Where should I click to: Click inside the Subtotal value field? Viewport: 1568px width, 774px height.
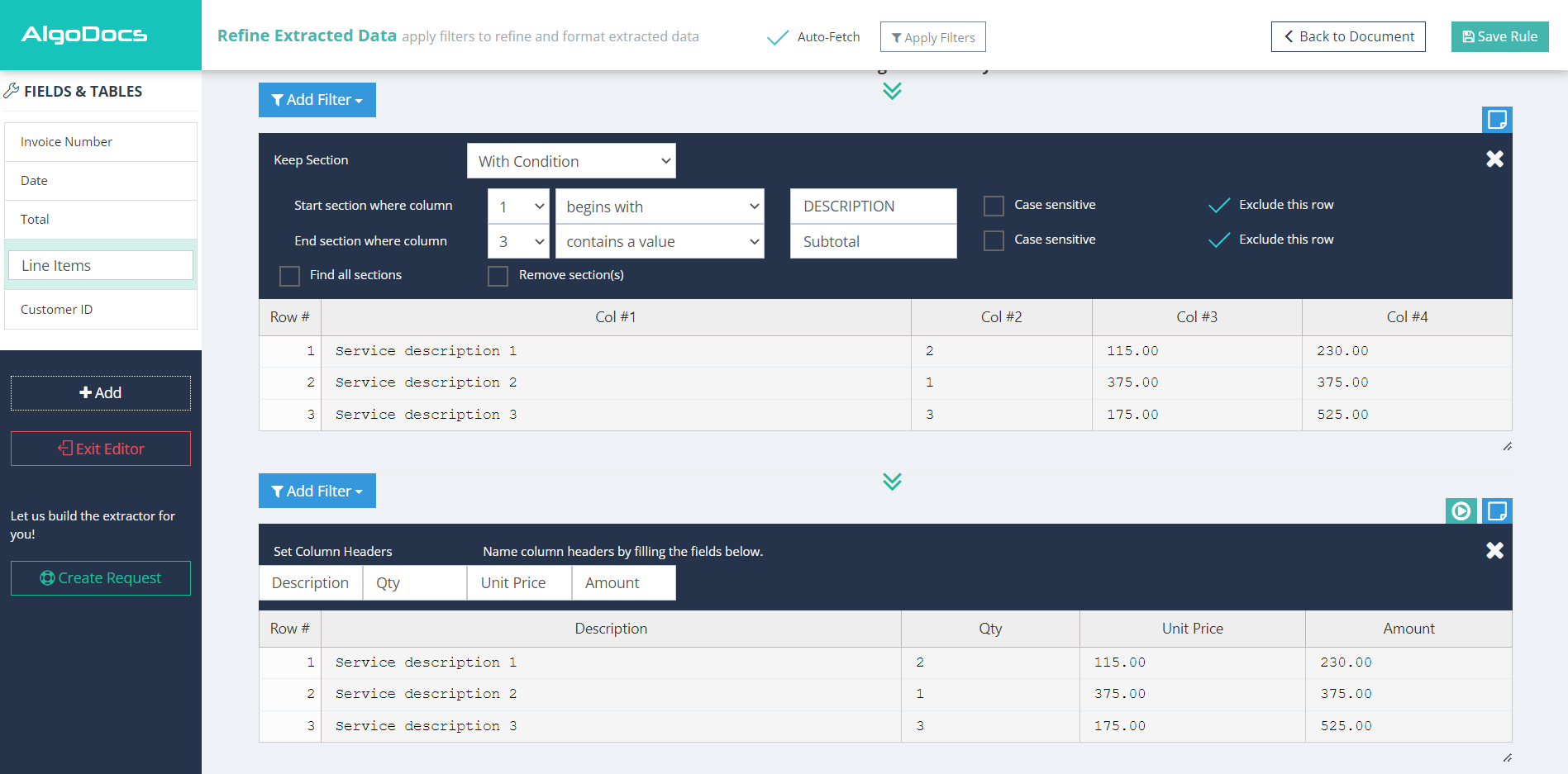pyautogui.click(x=873, y=241)
